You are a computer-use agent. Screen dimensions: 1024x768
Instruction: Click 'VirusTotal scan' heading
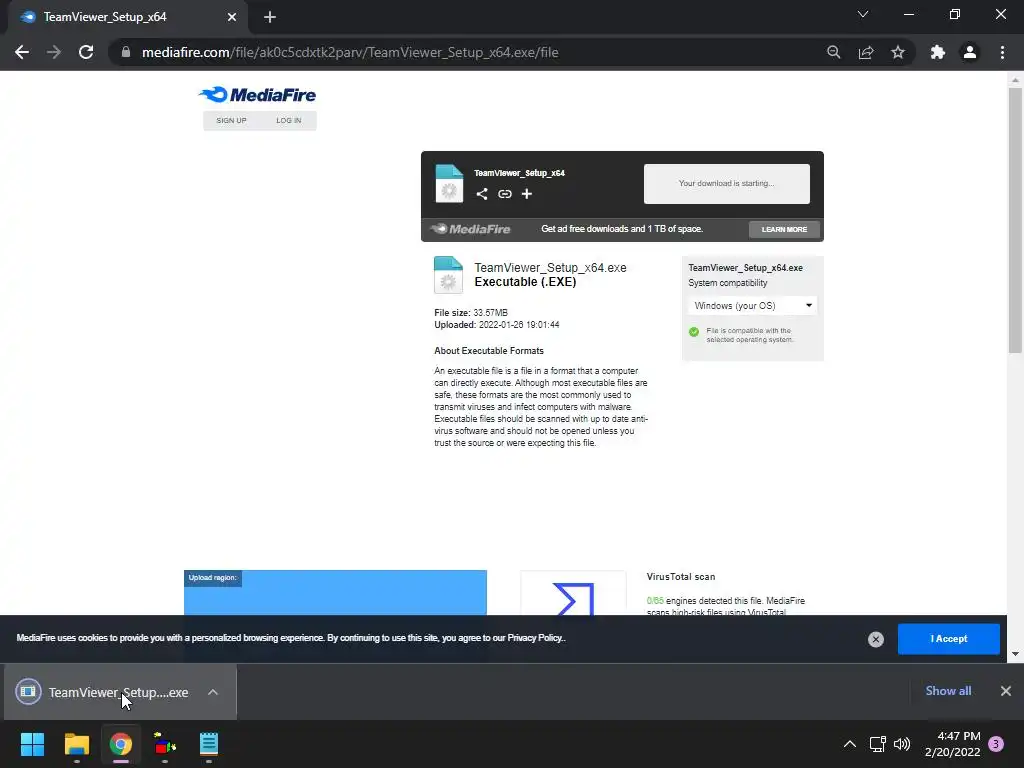point(680,577)
